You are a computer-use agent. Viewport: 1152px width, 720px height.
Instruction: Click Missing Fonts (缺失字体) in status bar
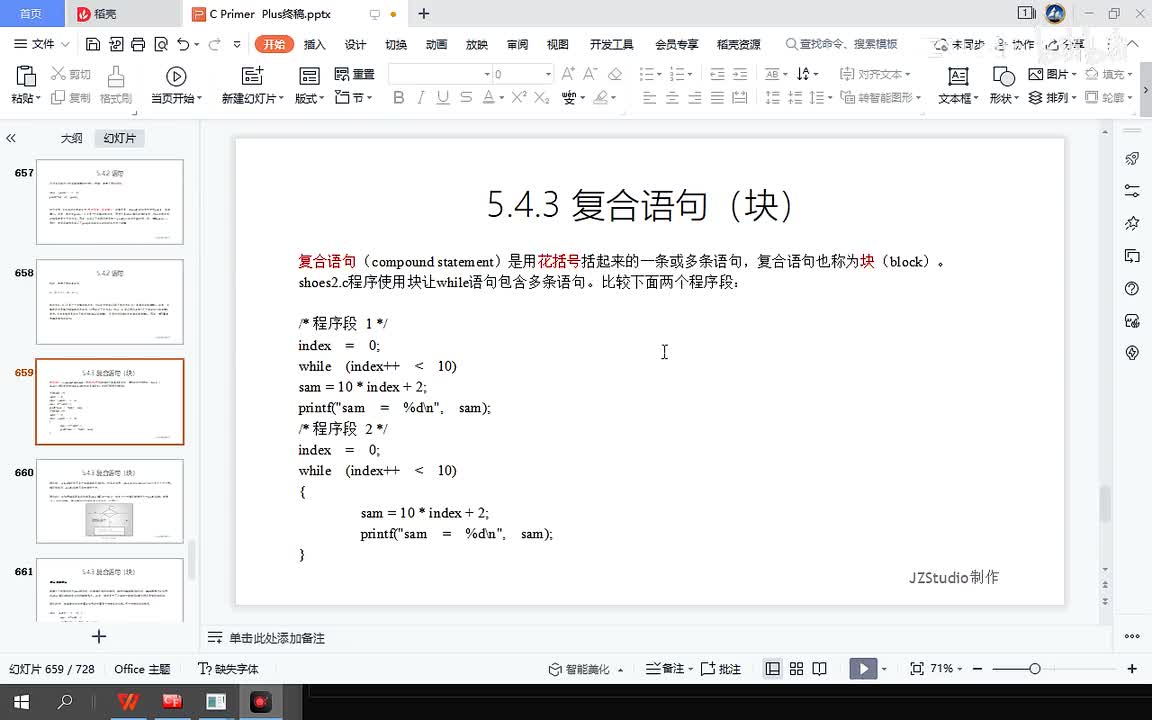228,669
